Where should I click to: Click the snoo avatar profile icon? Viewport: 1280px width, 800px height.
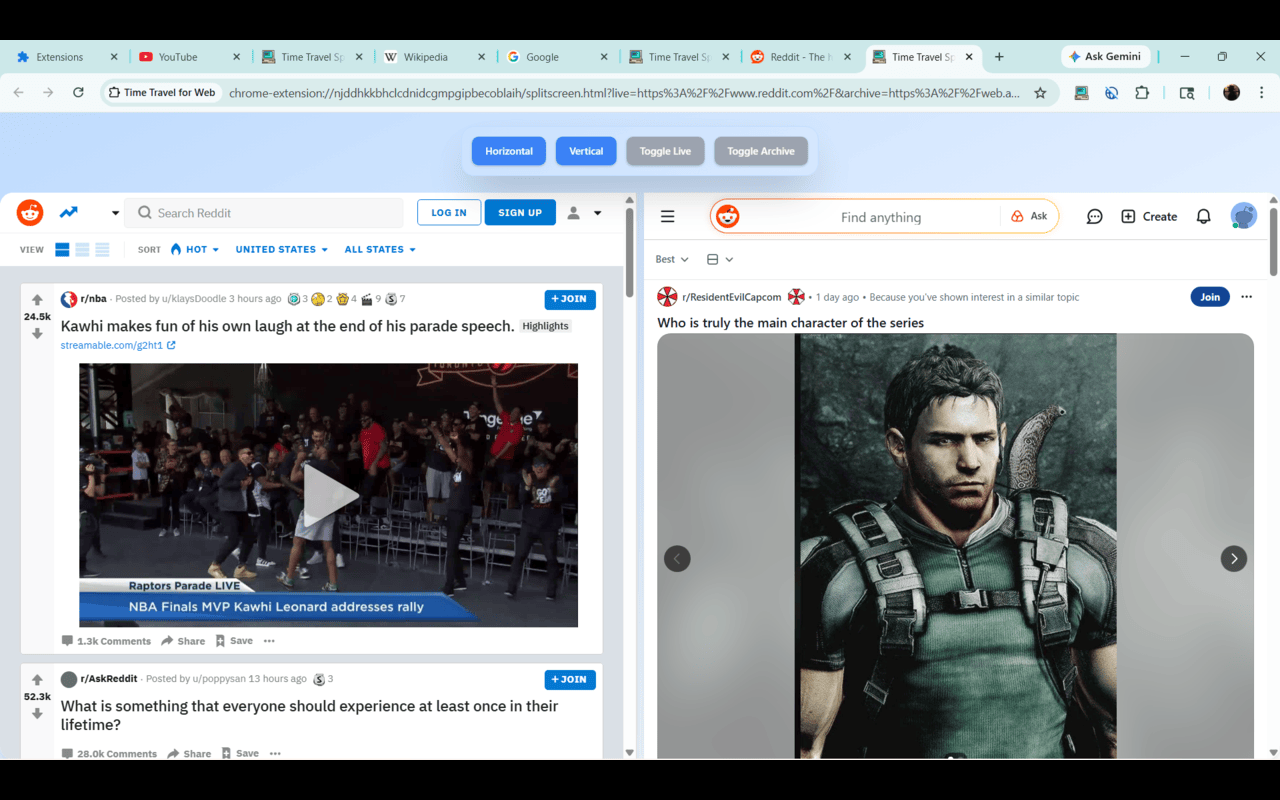pos(1243,216)
